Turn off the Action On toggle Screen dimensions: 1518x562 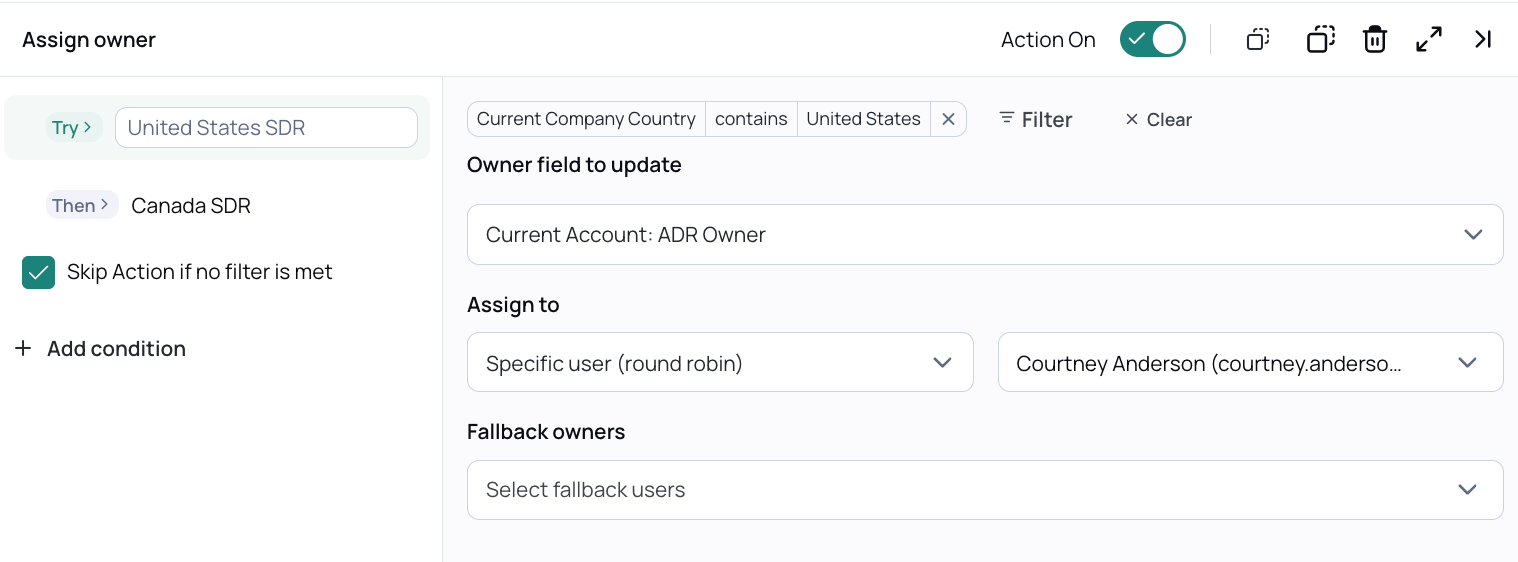[x=1152, y=40]
